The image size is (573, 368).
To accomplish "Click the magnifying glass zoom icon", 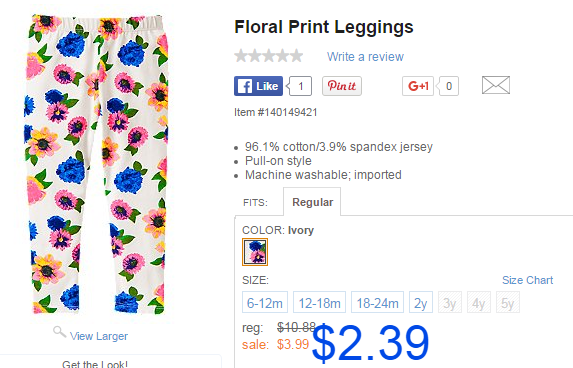I will pyautogui.click(x=59, y=331).
